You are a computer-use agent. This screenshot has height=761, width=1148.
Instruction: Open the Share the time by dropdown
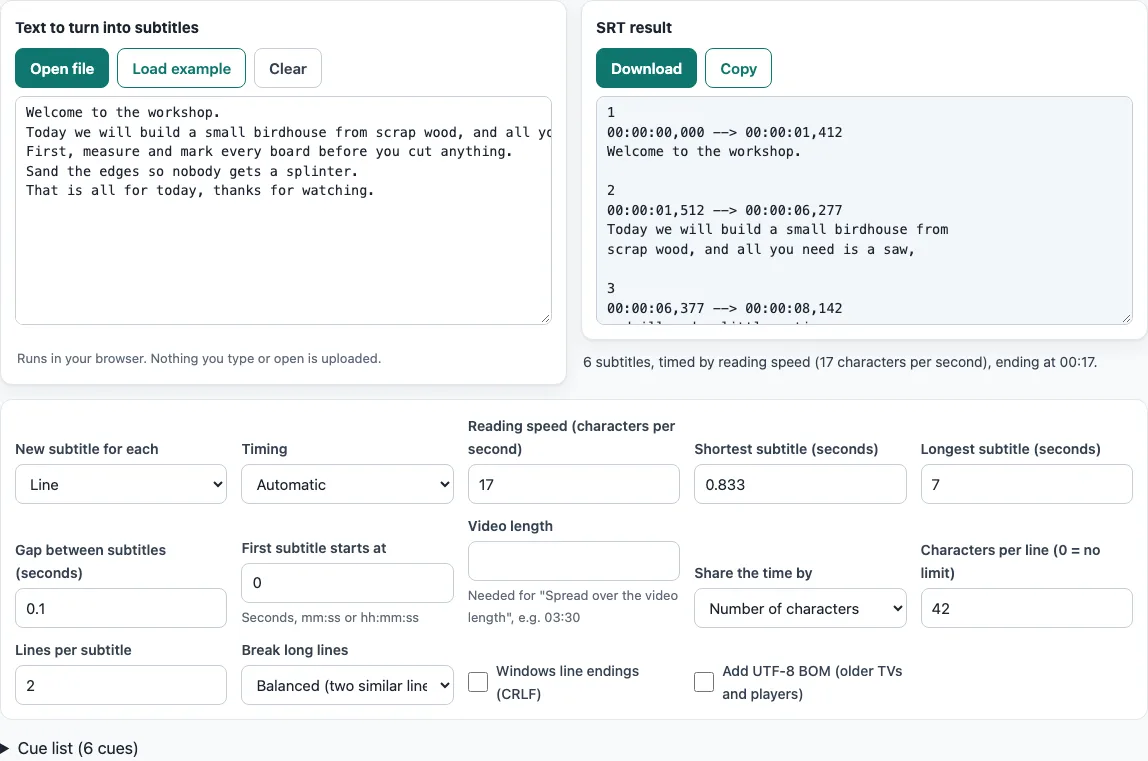[800, 608]
